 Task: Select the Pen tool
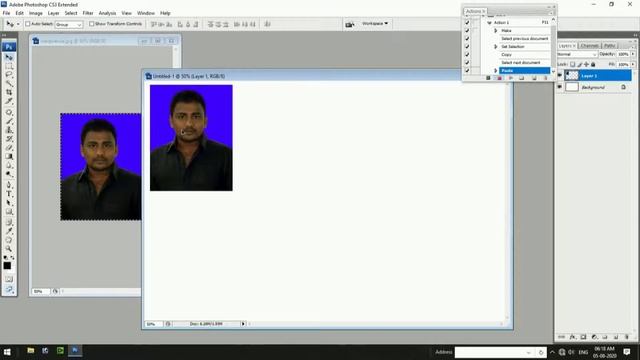pos(9,185)
